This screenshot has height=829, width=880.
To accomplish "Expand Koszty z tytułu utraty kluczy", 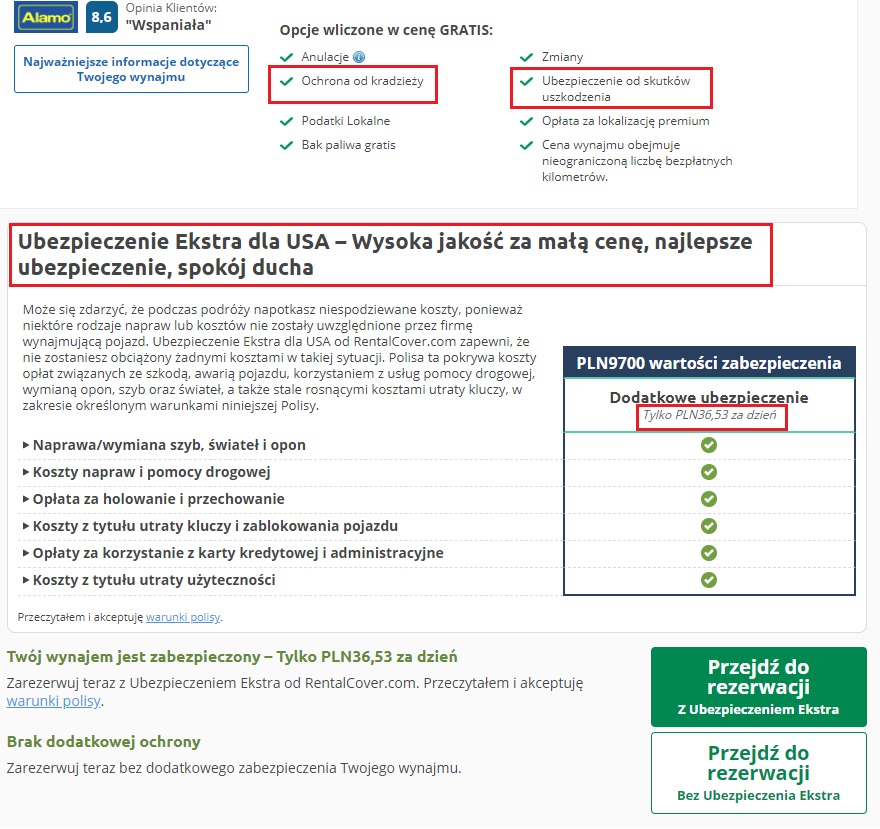I will pyautogui.click(x=210, y=526).
